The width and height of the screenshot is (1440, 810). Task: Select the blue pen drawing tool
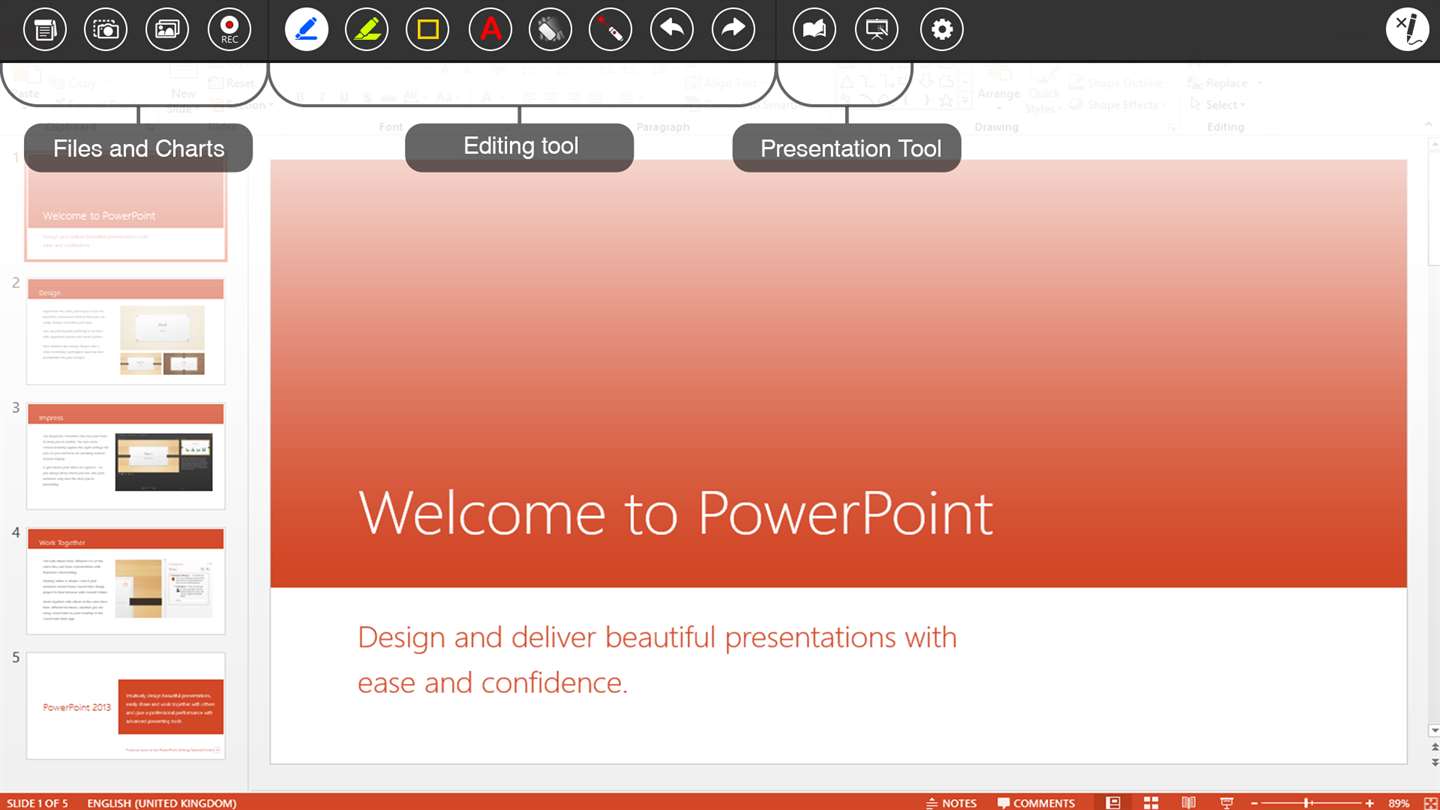306,29
